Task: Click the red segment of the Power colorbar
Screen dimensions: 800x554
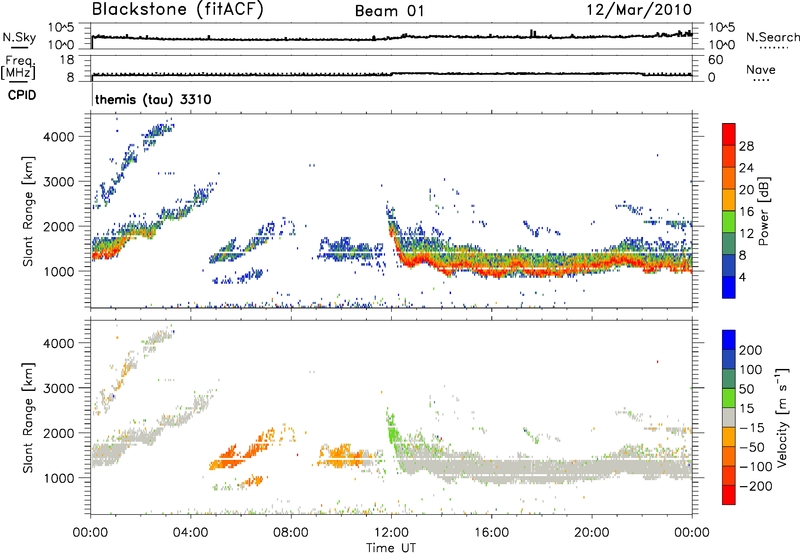Action: [729, 134]
